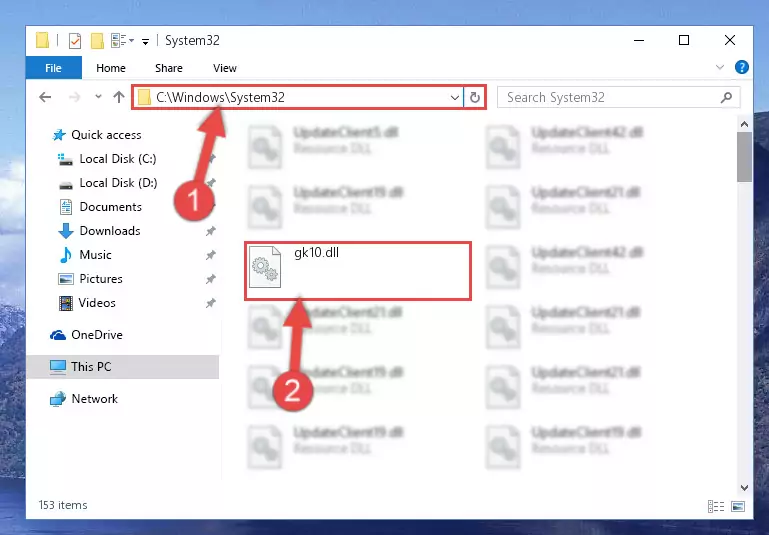This screenshot has width=769, height=535.
Task: Select the gk10.dll file name
Action: coord(316,253)
